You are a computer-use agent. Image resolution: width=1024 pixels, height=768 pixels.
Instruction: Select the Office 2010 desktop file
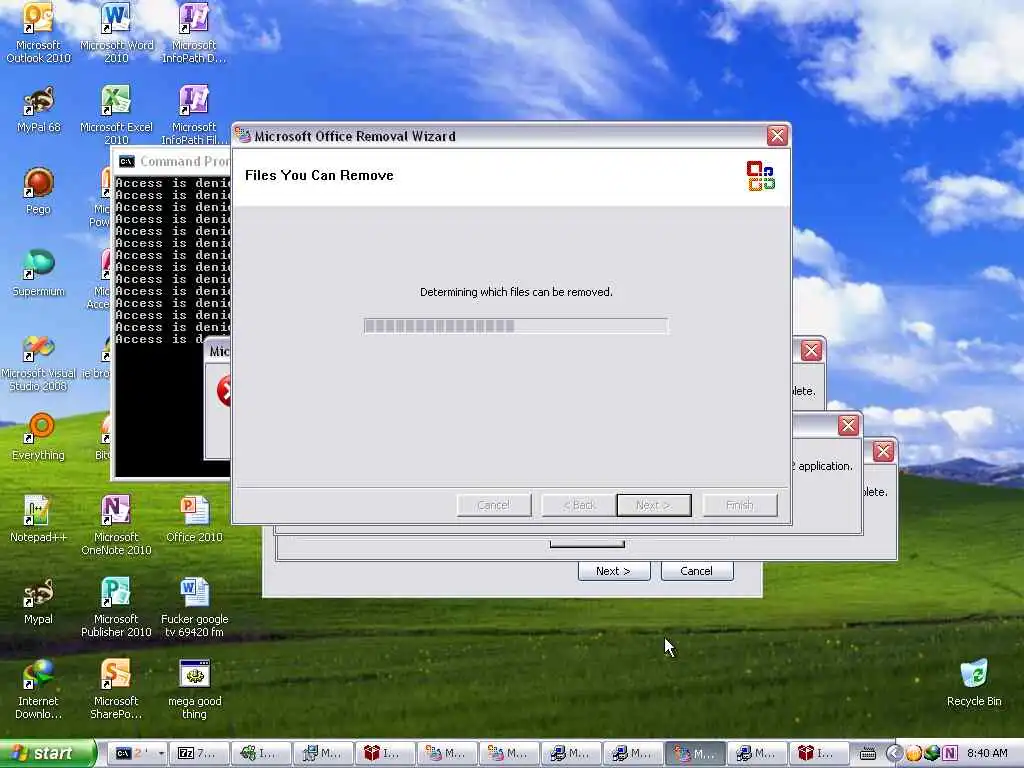point(194,519)
